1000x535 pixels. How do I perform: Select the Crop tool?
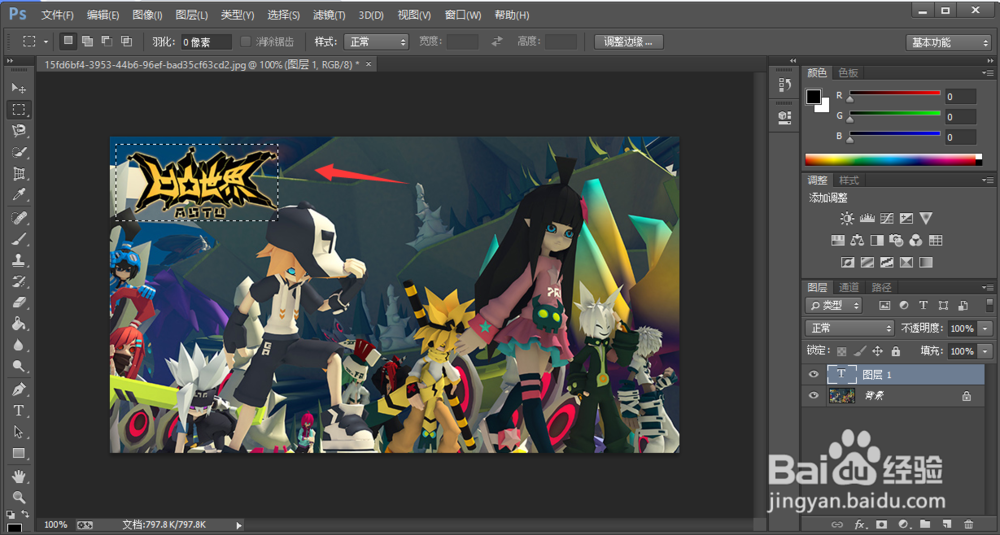pyautogui.click(x=18, y=173)
